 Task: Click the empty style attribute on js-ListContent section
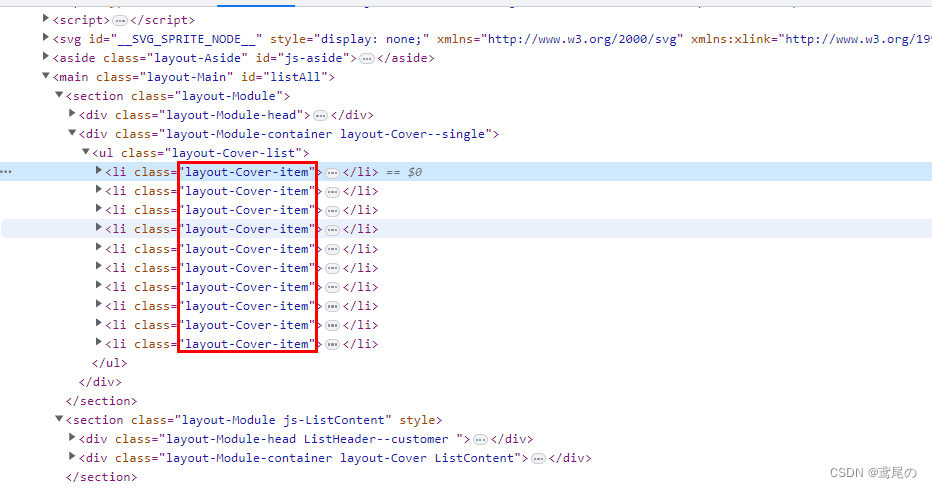click(417, 420)
